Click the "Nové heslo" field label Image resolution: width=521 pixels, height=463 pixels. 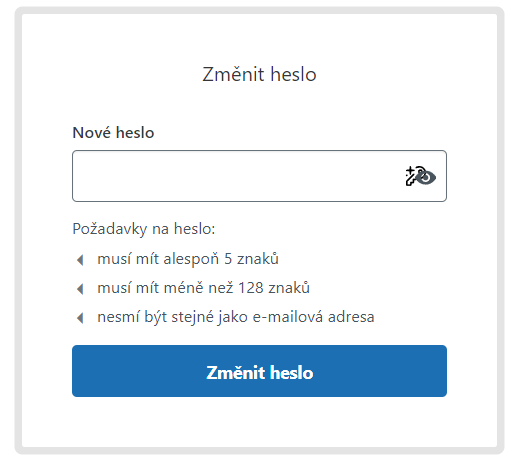(113, 133)
